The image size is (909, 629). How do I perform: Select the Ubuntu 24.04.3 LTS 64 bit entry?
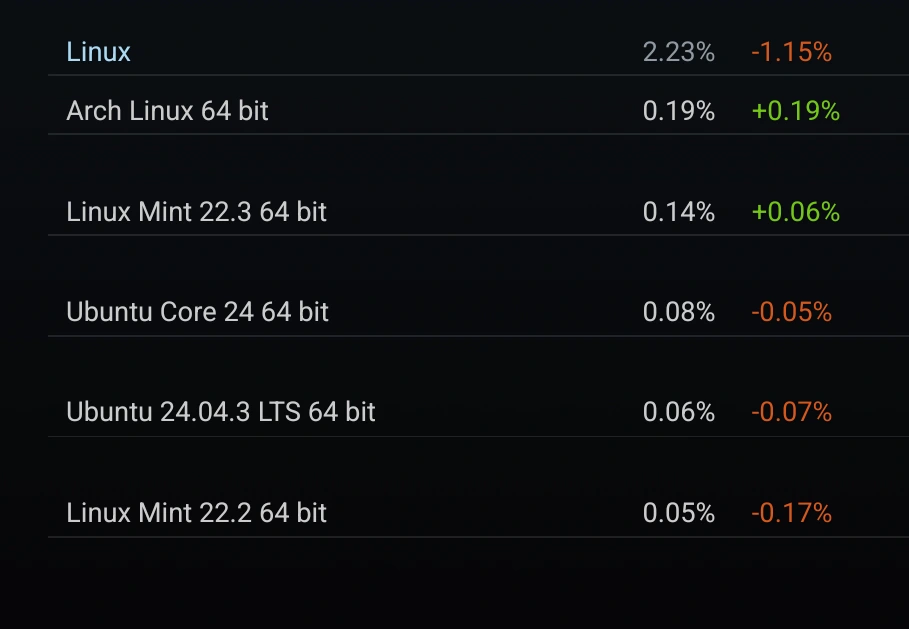pos(220,412)
